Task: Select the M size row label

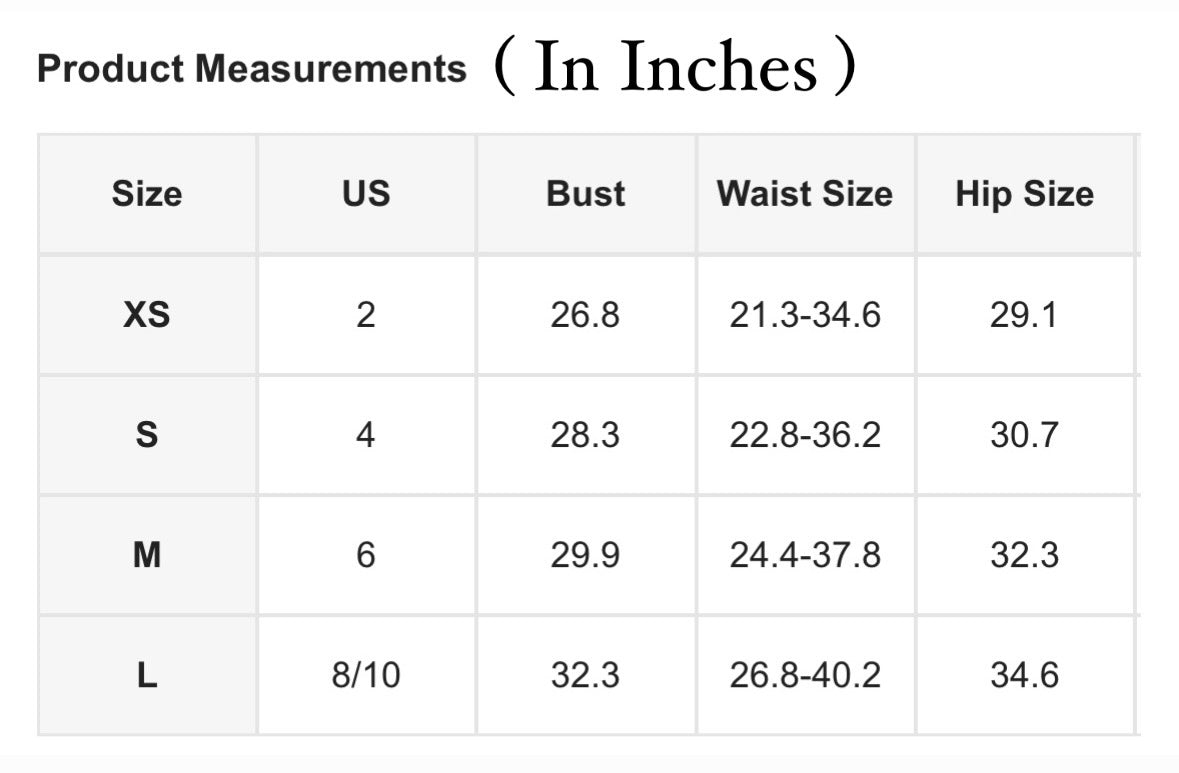Action: [147, 555]
